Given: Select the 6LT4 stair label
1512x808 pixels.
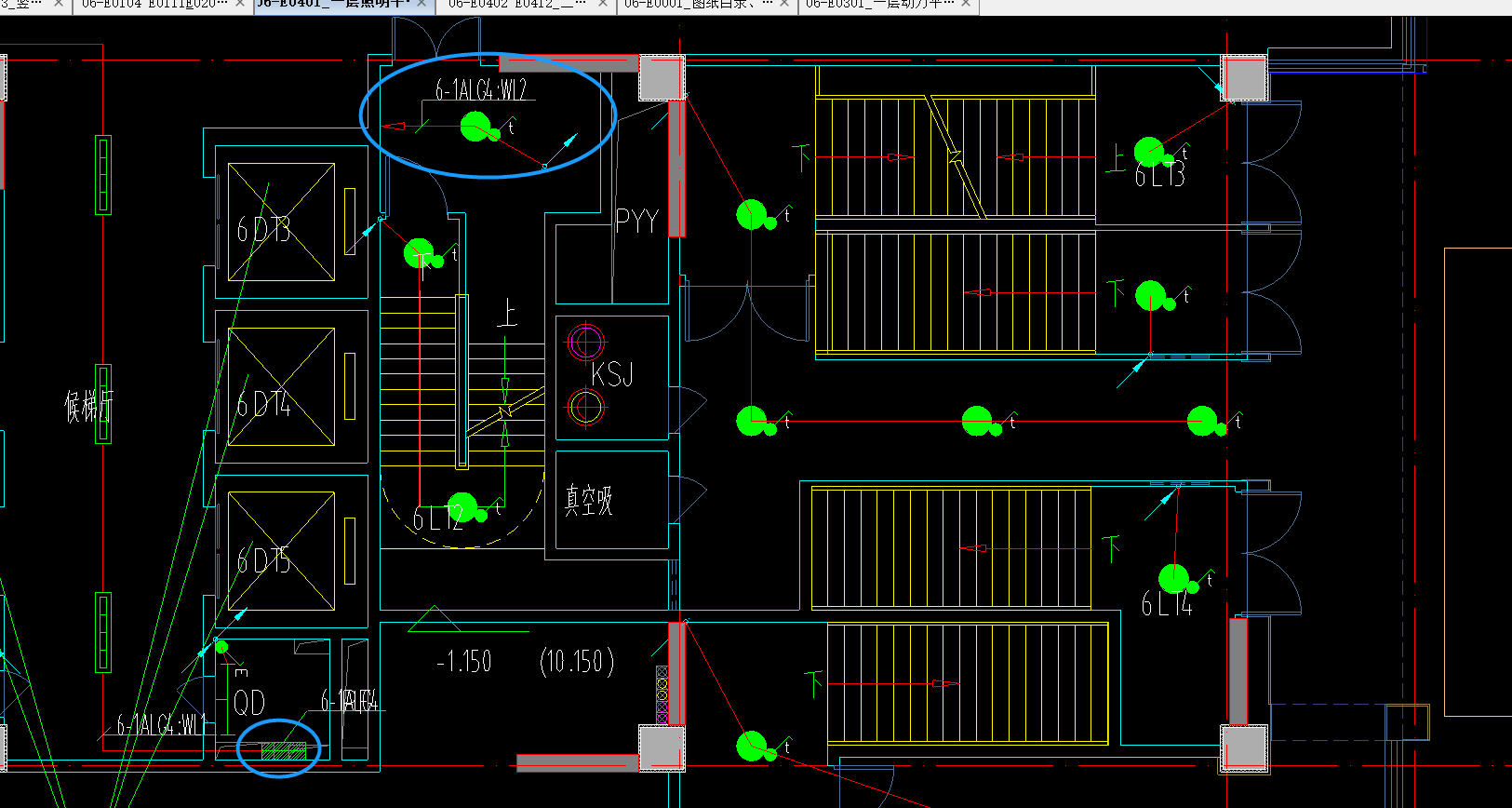Looking at the screenshot, I should [x=1167, y=604].
